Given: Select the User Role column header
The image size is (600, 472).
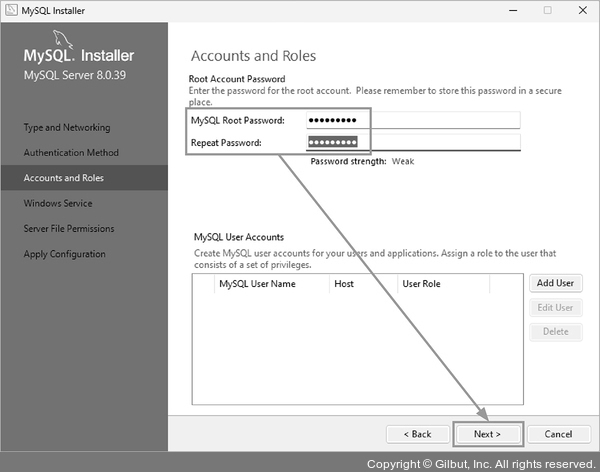Looking at the screenshot, I should pyautogui.click(x=421, y=284).
